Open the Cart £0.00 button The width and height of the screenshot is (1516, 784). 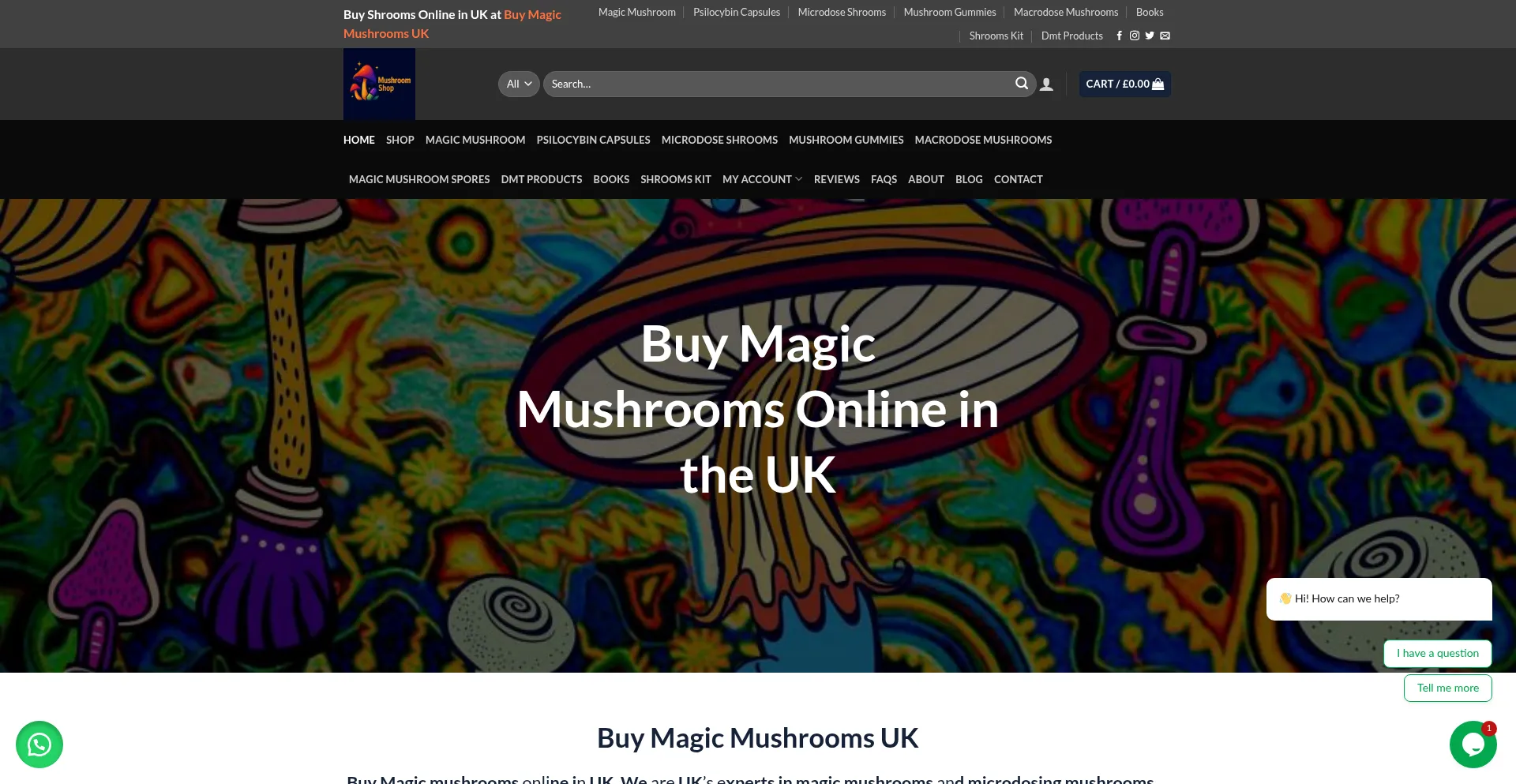tap(1124, 84)
